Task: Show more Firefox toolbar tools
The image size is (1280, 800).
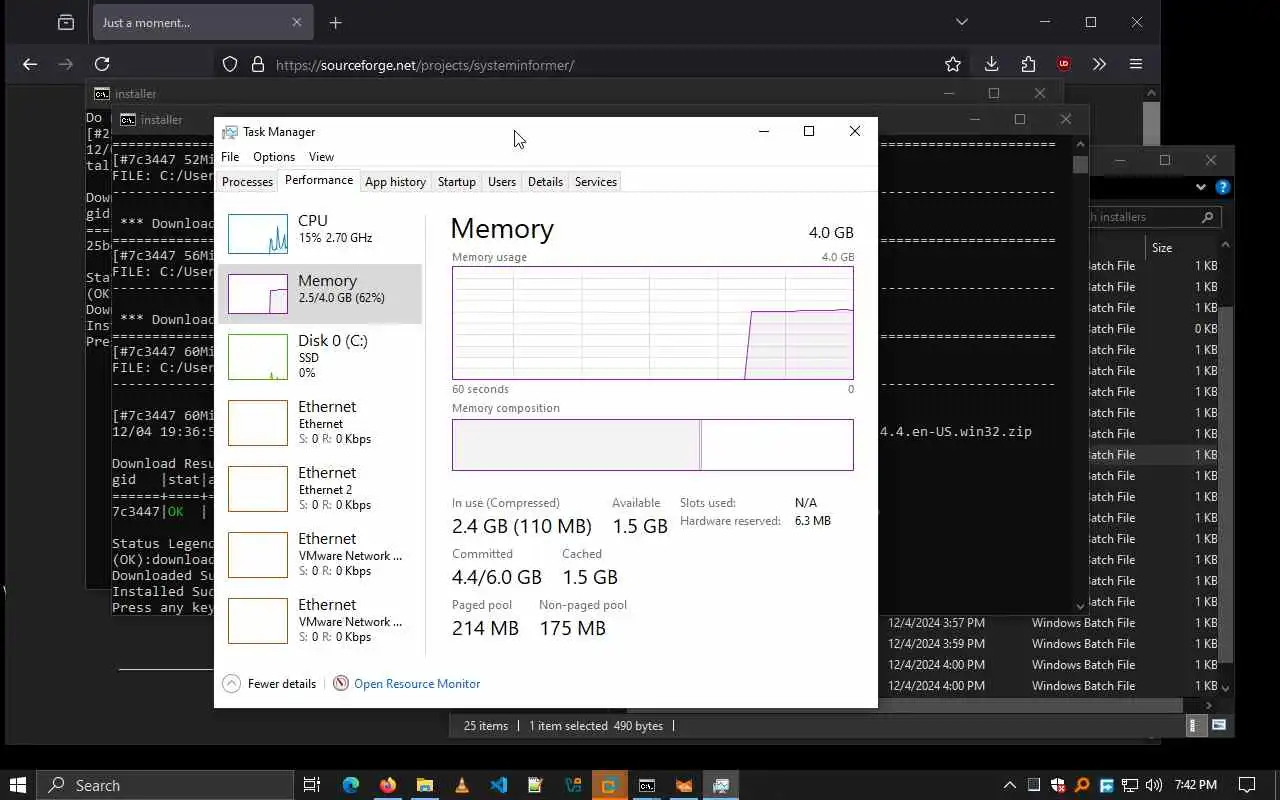Action: tap(1099, 64)
